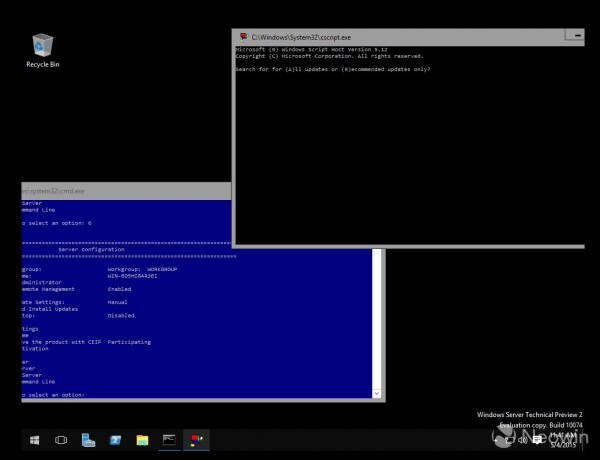This screenshot has height=460, width=600.
Task: Switch to the cmd.exe taskbar button
Action: pyautogui.click(x=169, y=440)
